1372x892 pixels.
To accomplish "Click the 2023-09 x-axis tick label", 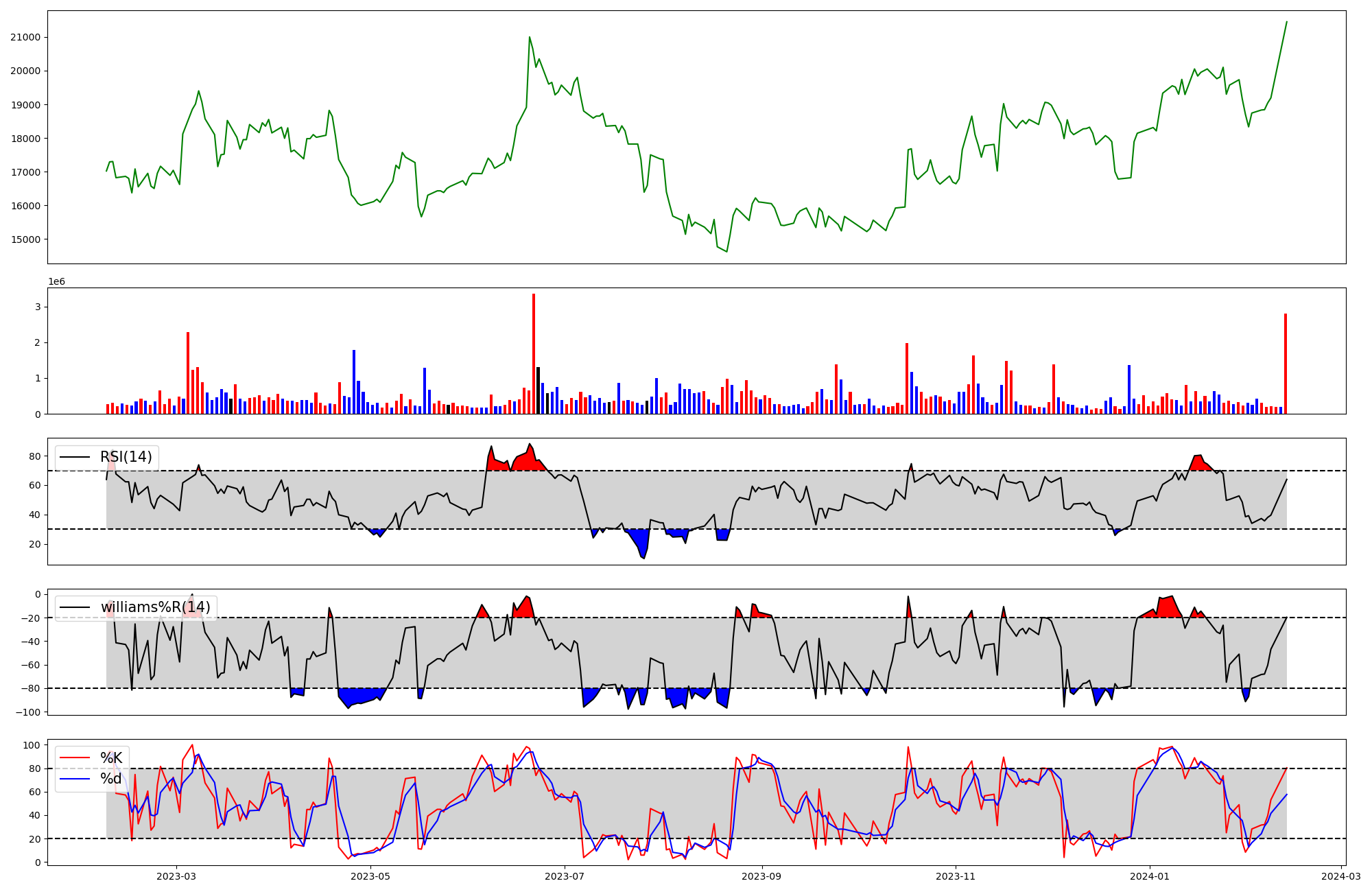I will tap(761, 876).
